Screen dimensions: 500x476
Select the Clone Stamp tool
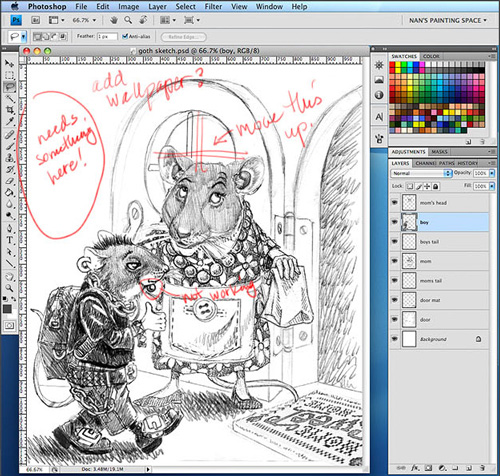(x=10, y=158)
